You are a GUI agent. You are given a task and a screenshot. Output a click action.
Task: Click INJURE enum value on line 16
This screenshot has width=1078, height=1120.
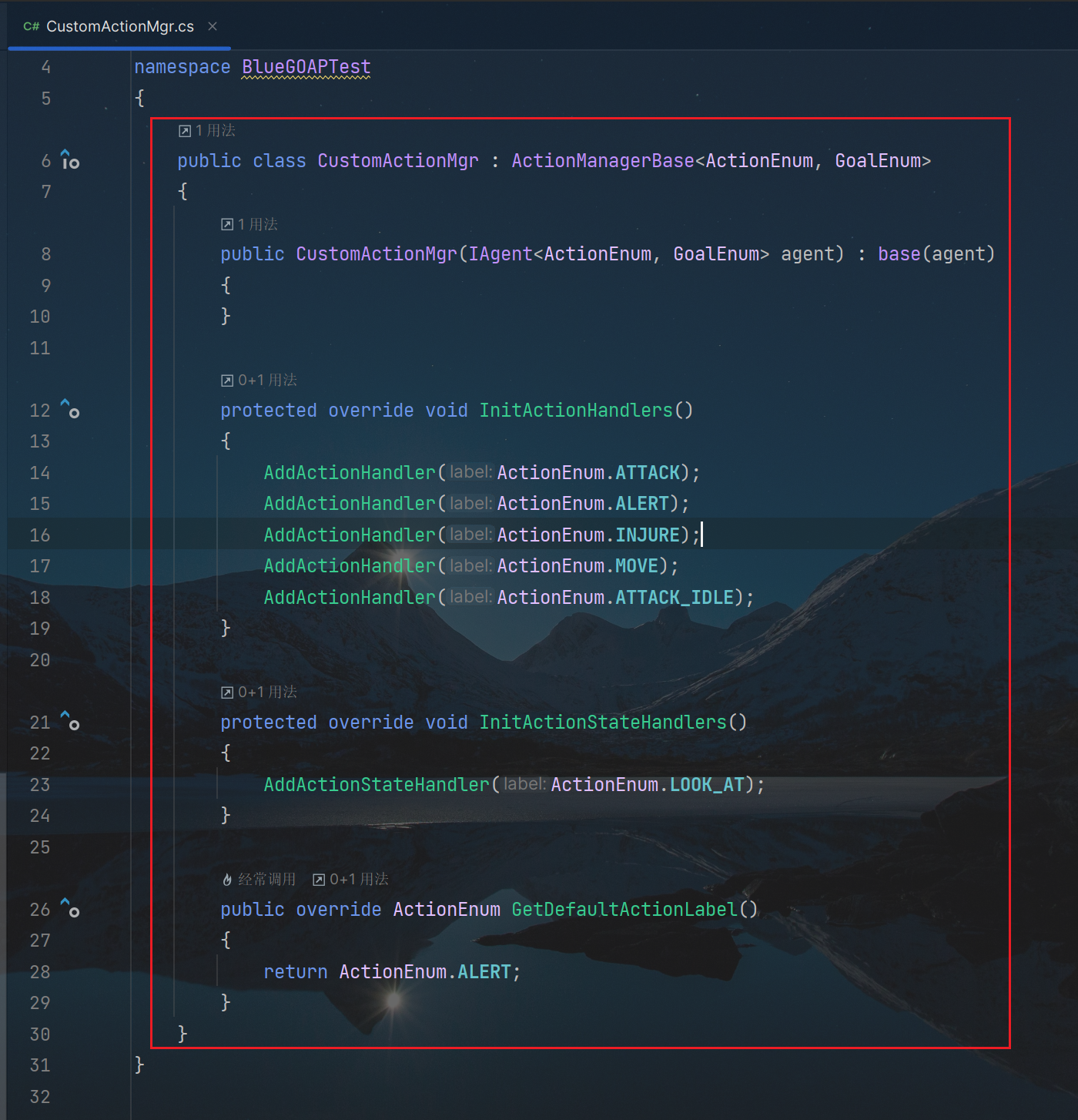coord(648,535)
